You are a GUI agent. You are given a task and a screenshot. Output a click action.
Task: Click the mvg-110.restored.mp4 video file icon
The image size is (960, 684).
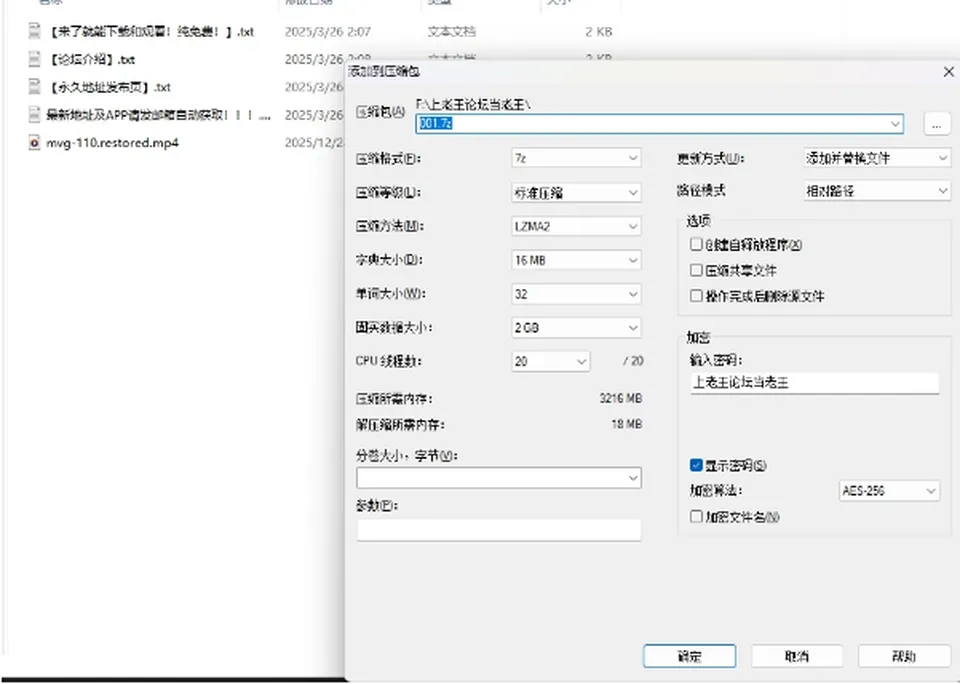34,143
